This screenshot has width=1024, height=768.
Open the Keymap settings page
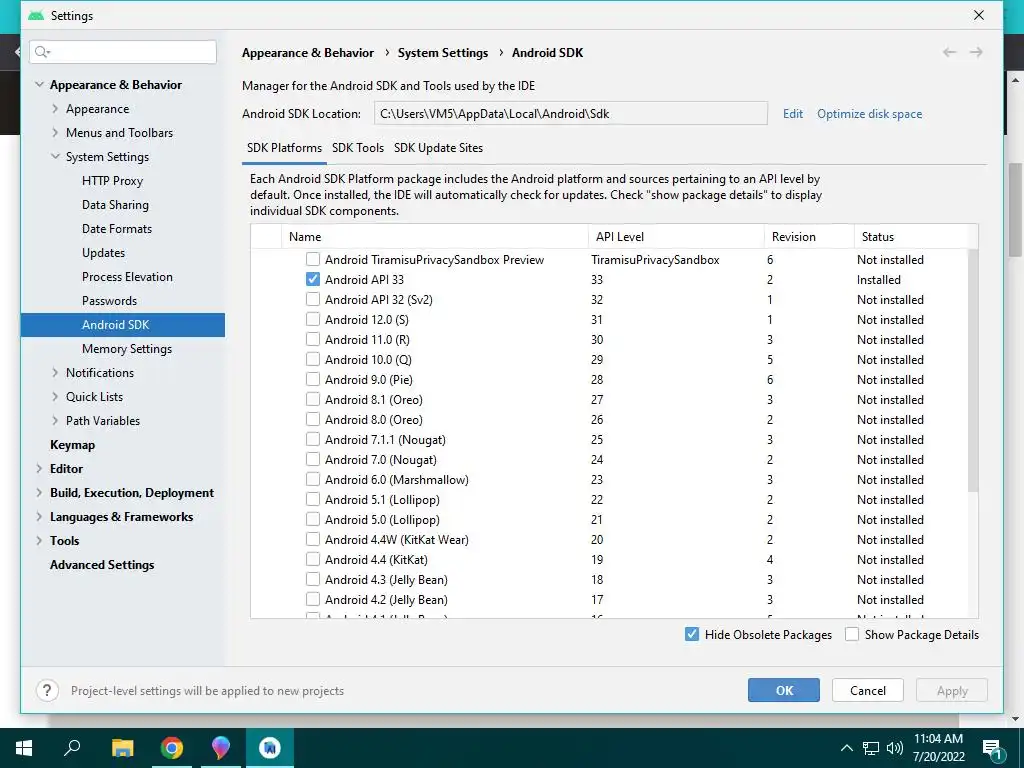tap(72, 445)
